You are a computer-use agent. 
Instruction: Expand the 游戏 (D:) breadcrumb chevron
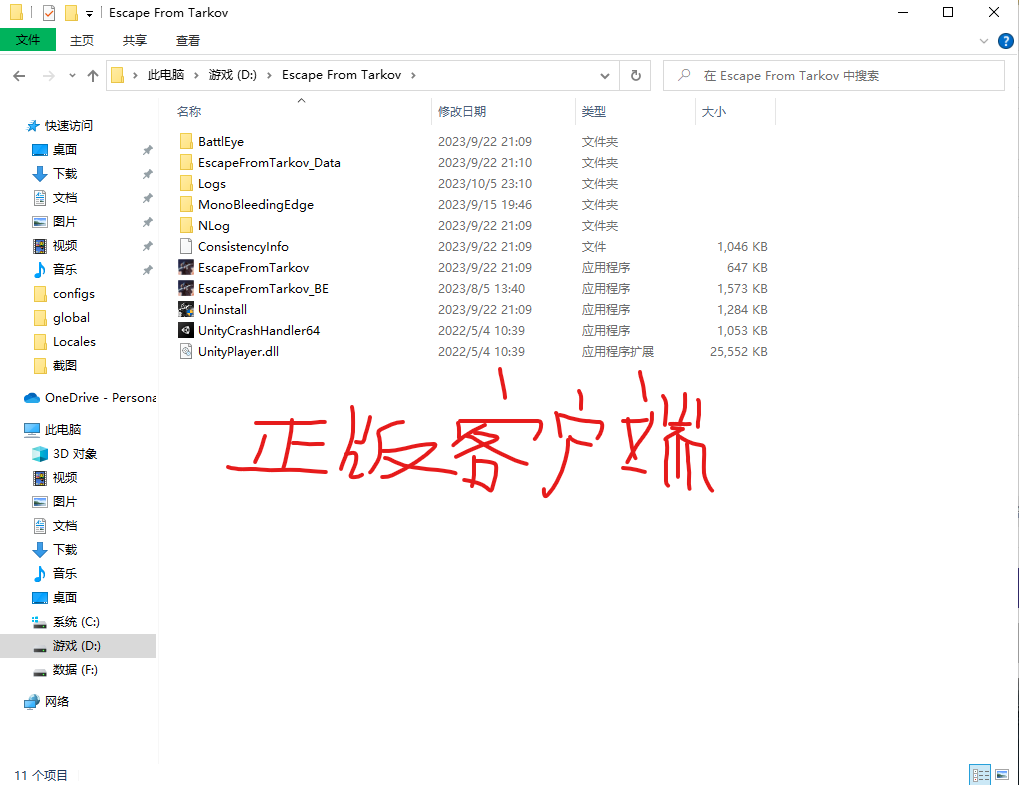click(269, 75)
